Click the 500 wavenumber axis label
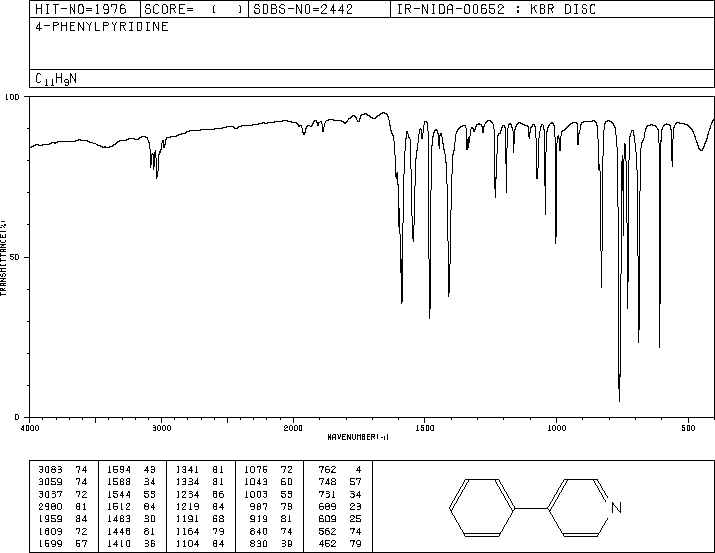715x553 pixels. pyautogui.click(x=688, y=428)
